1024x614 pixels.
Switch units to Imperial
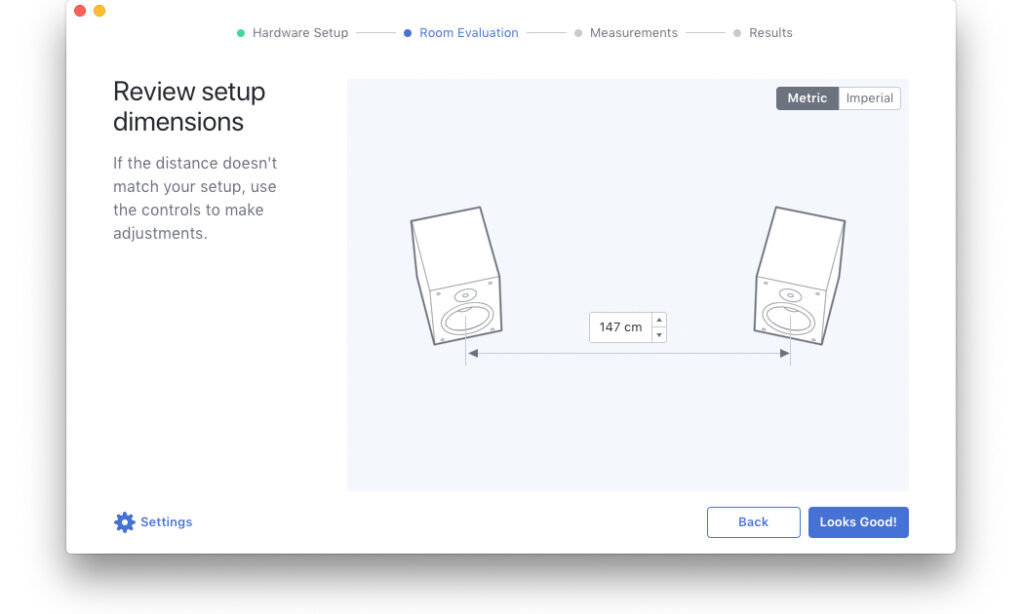869,98
